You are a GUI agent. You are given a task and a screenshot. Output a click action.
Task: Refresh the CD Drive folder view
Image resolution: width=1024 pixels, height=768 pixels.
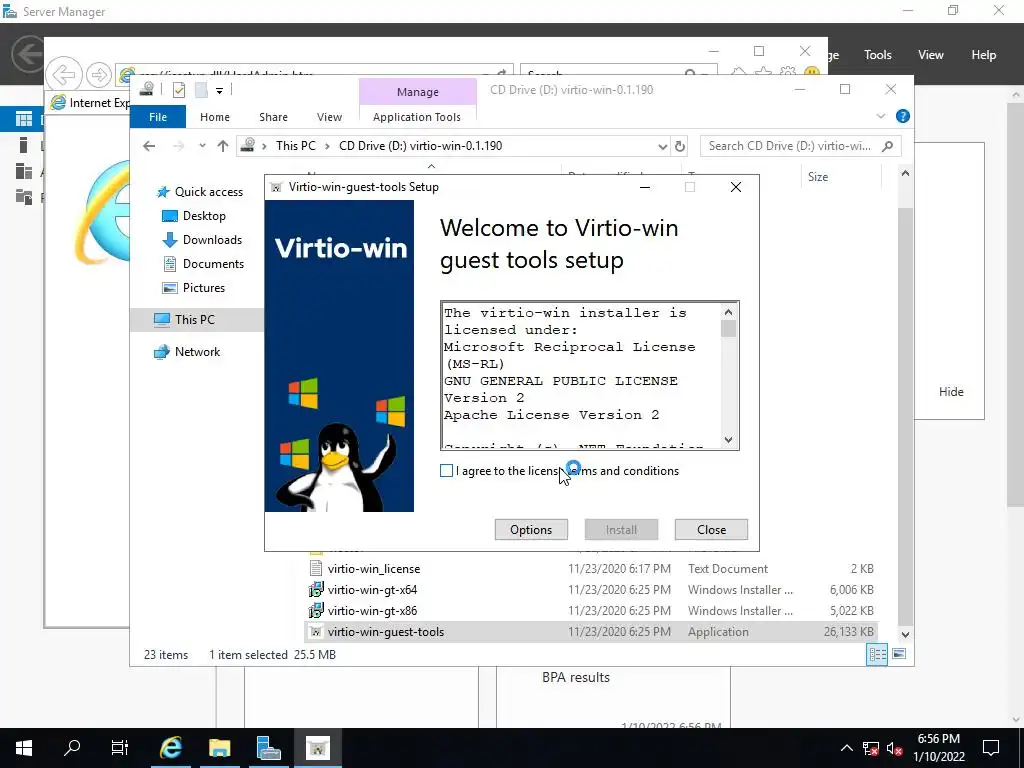(680, 146)
